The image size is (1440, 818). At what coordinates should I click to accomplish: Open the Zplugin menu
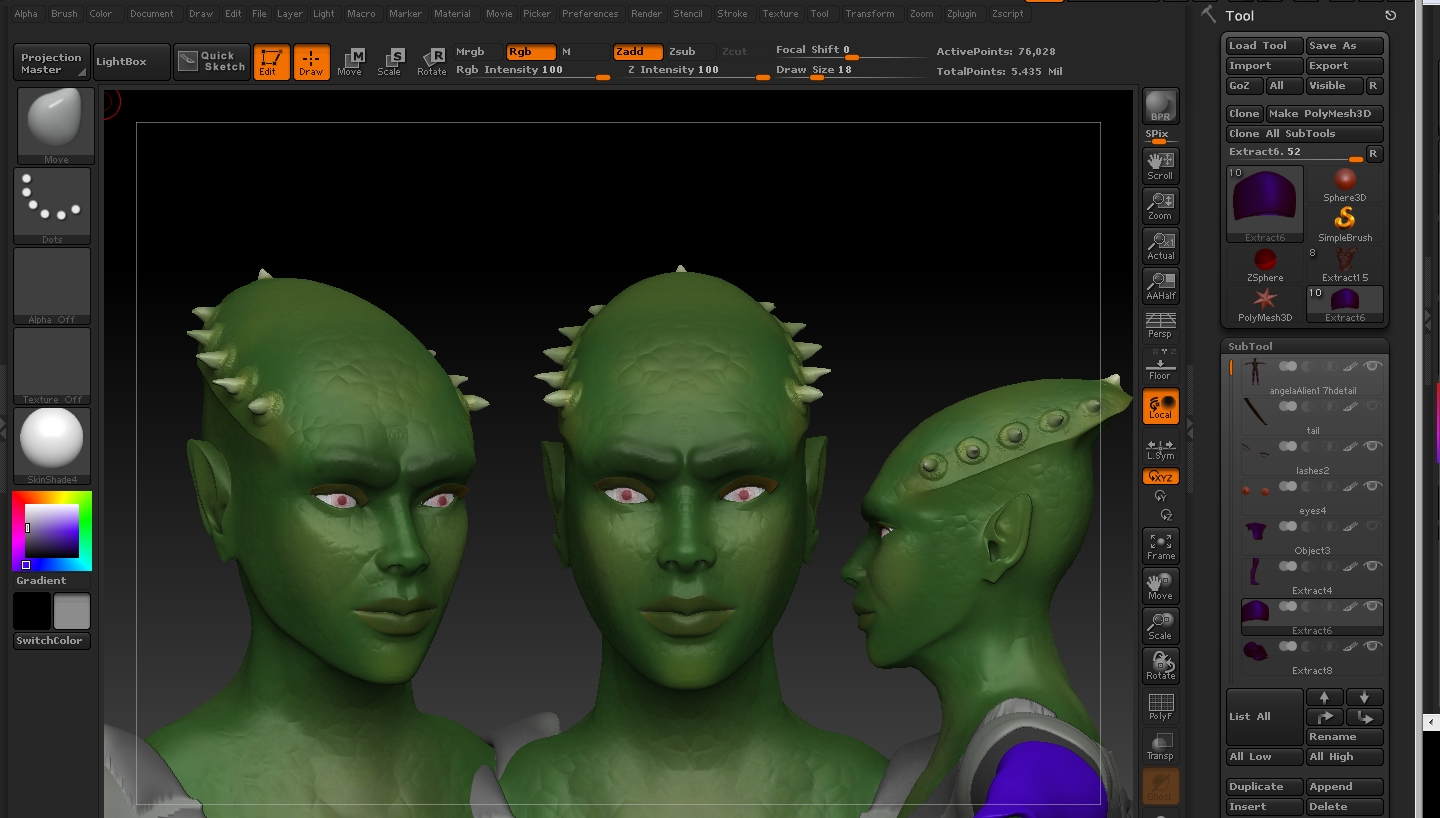(x=962, y=14)
